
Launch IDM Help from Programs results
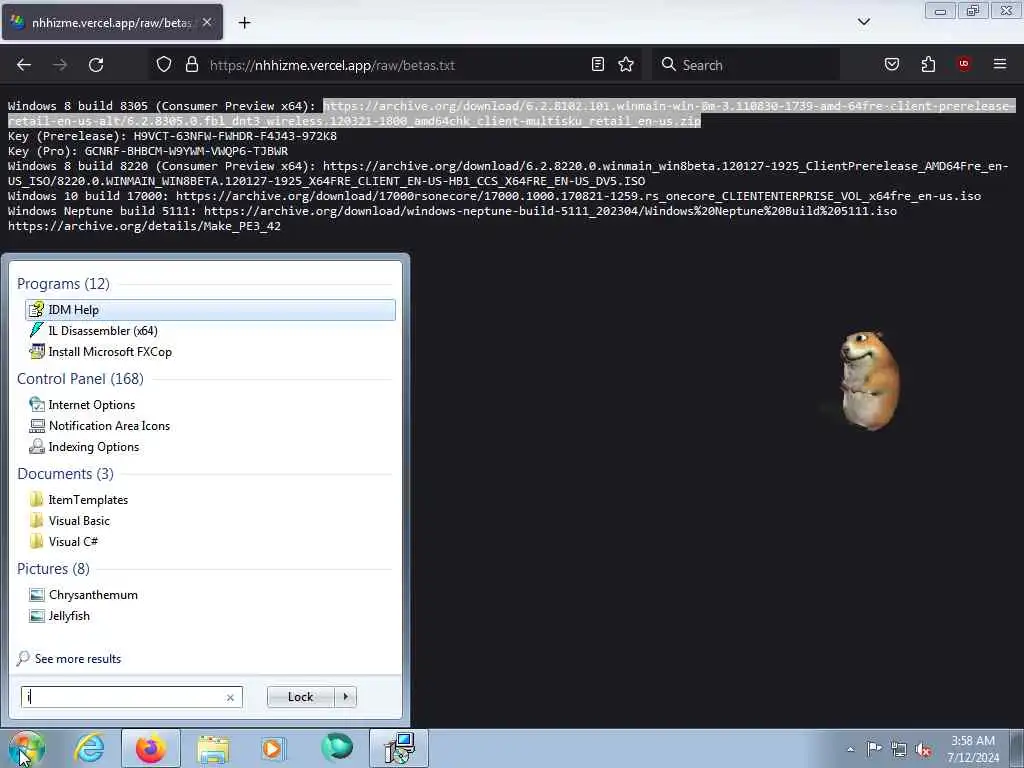click(x=210, y=310)
